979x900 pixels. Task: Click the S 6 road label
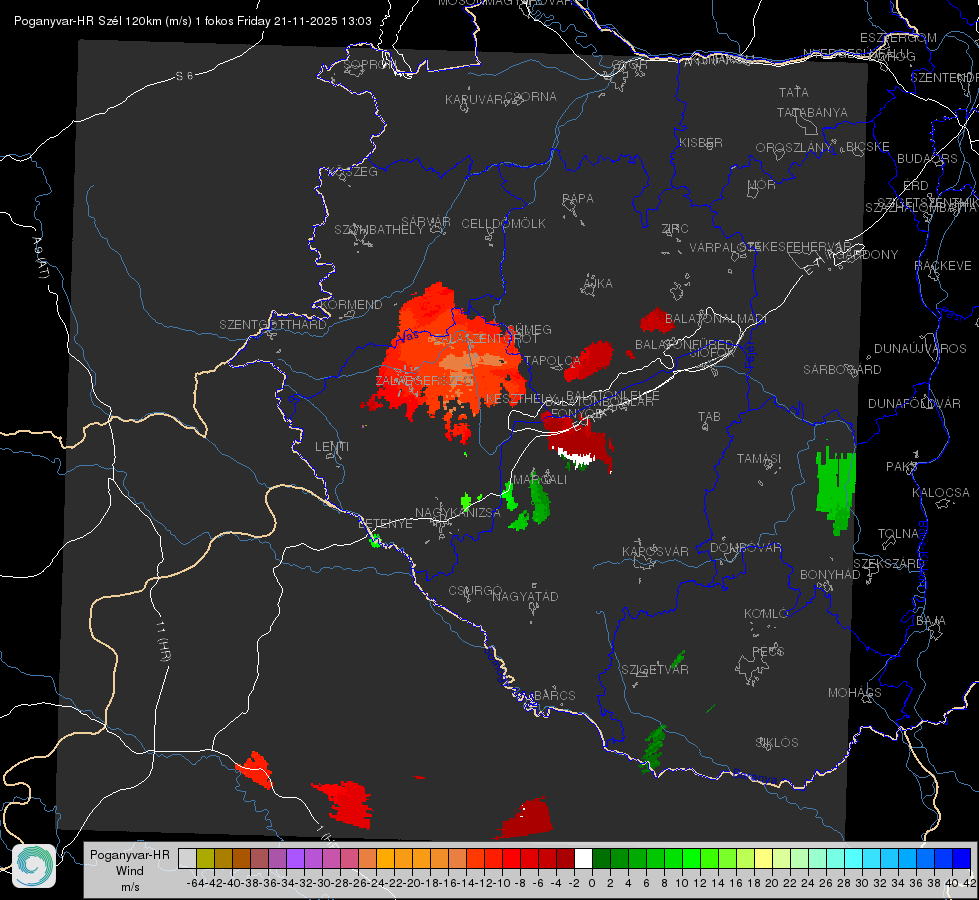[184, 76]
